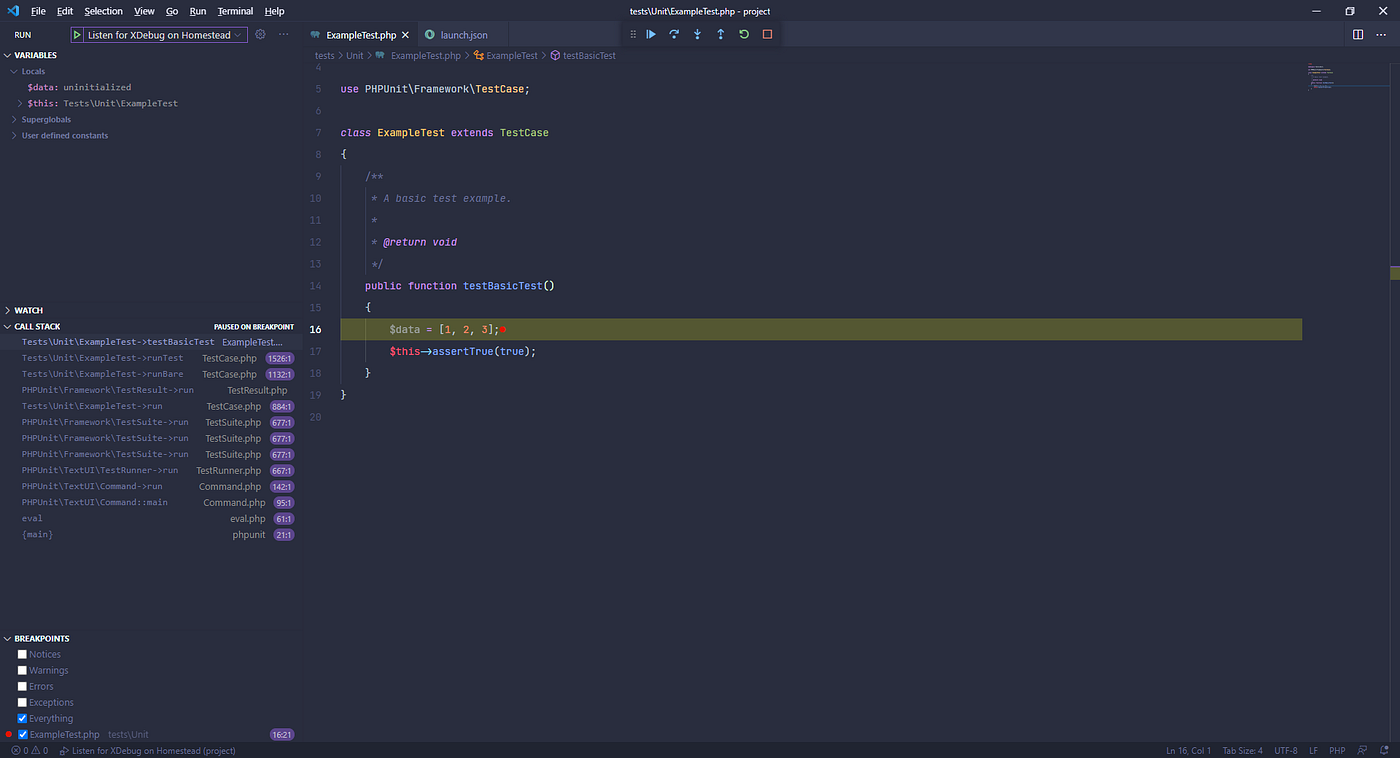Open Run panel more actions ellipsis

284,34
